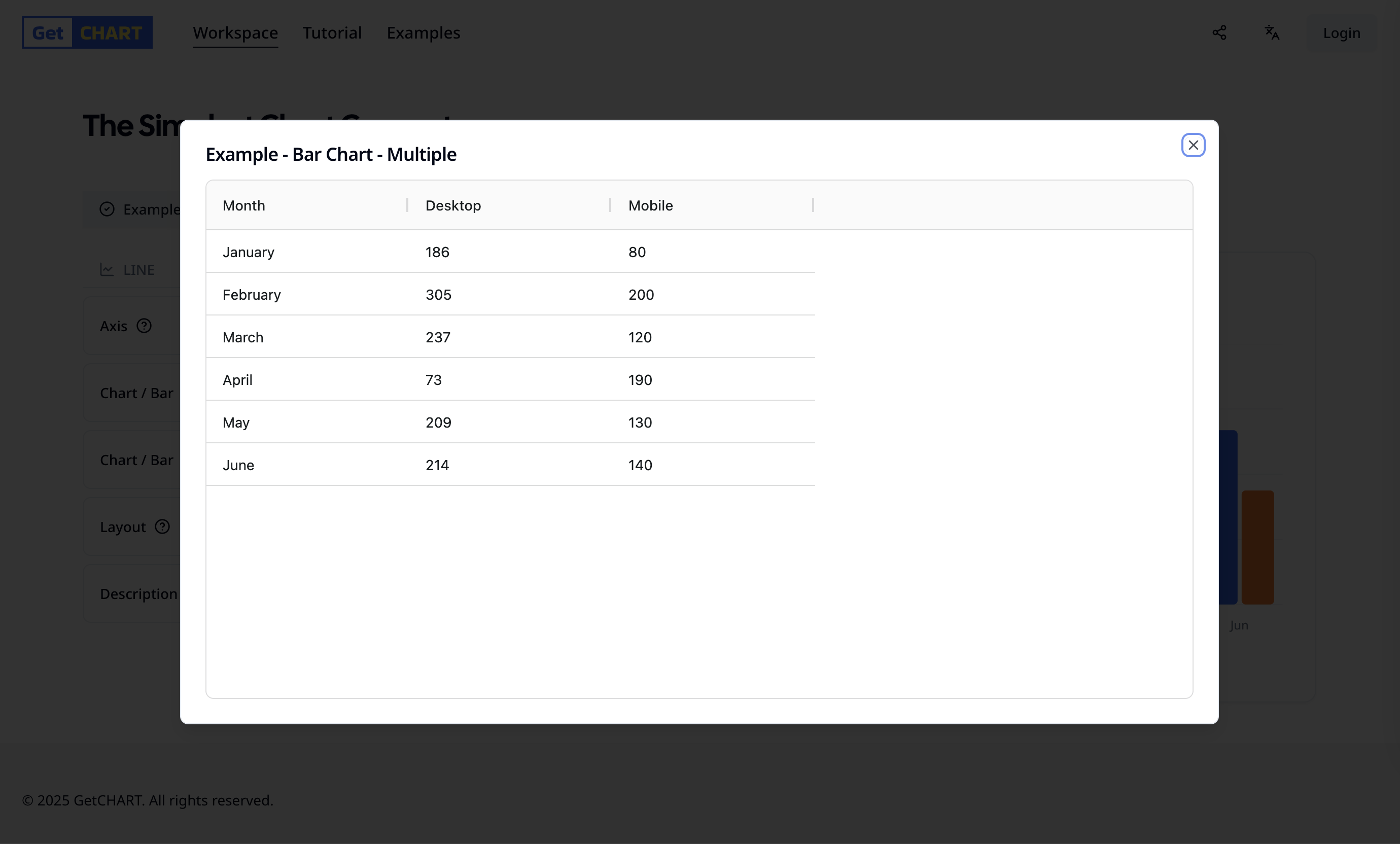Click Mobile value 200
The height and width of the screenshot is (844, 1400).
click(x=713, y=294)
